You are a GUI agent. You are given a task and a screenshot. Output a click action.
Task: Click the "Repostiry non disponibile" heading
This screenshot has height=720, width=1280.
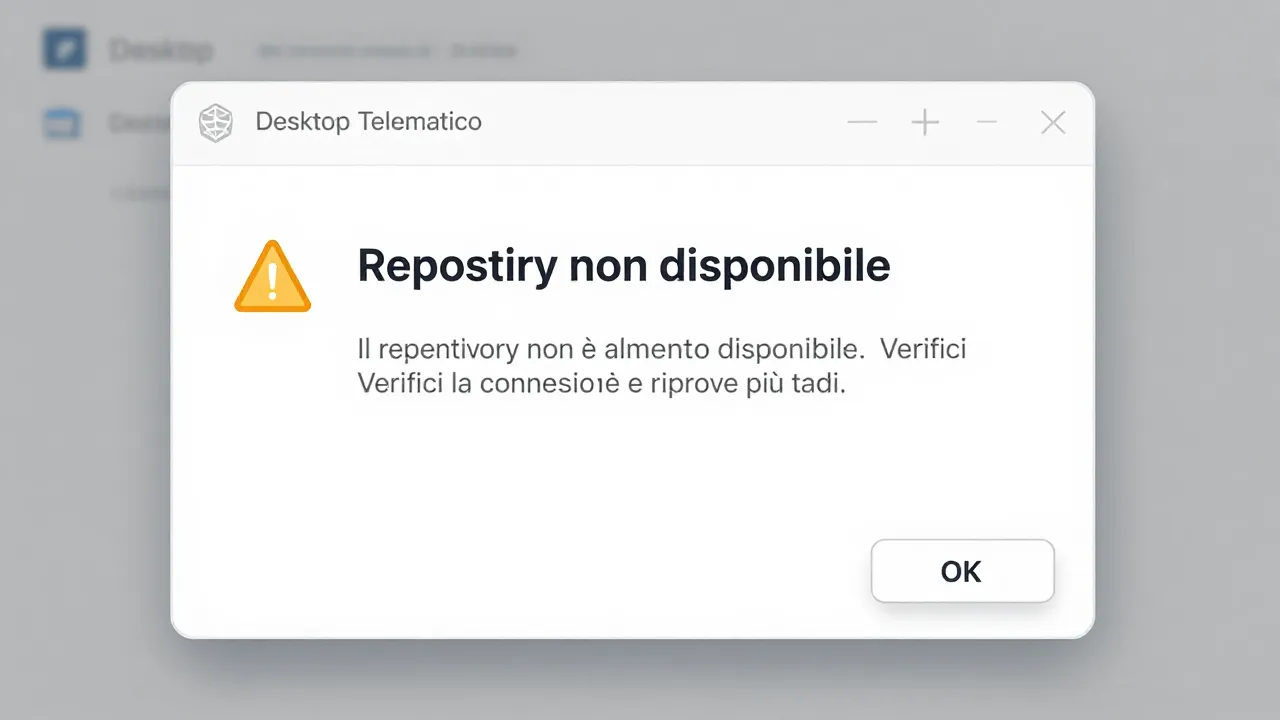point(624,266)
